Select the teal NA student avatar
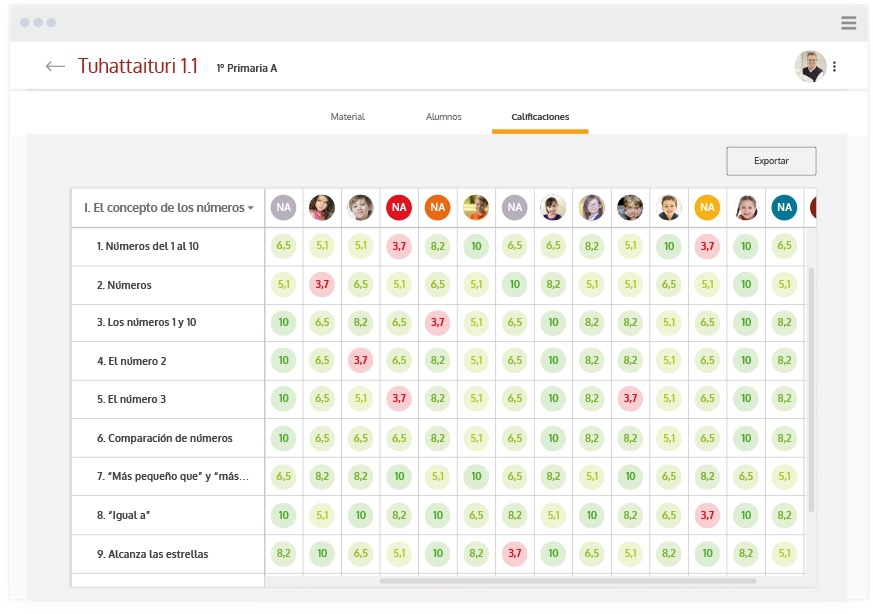 pos(784,208)
